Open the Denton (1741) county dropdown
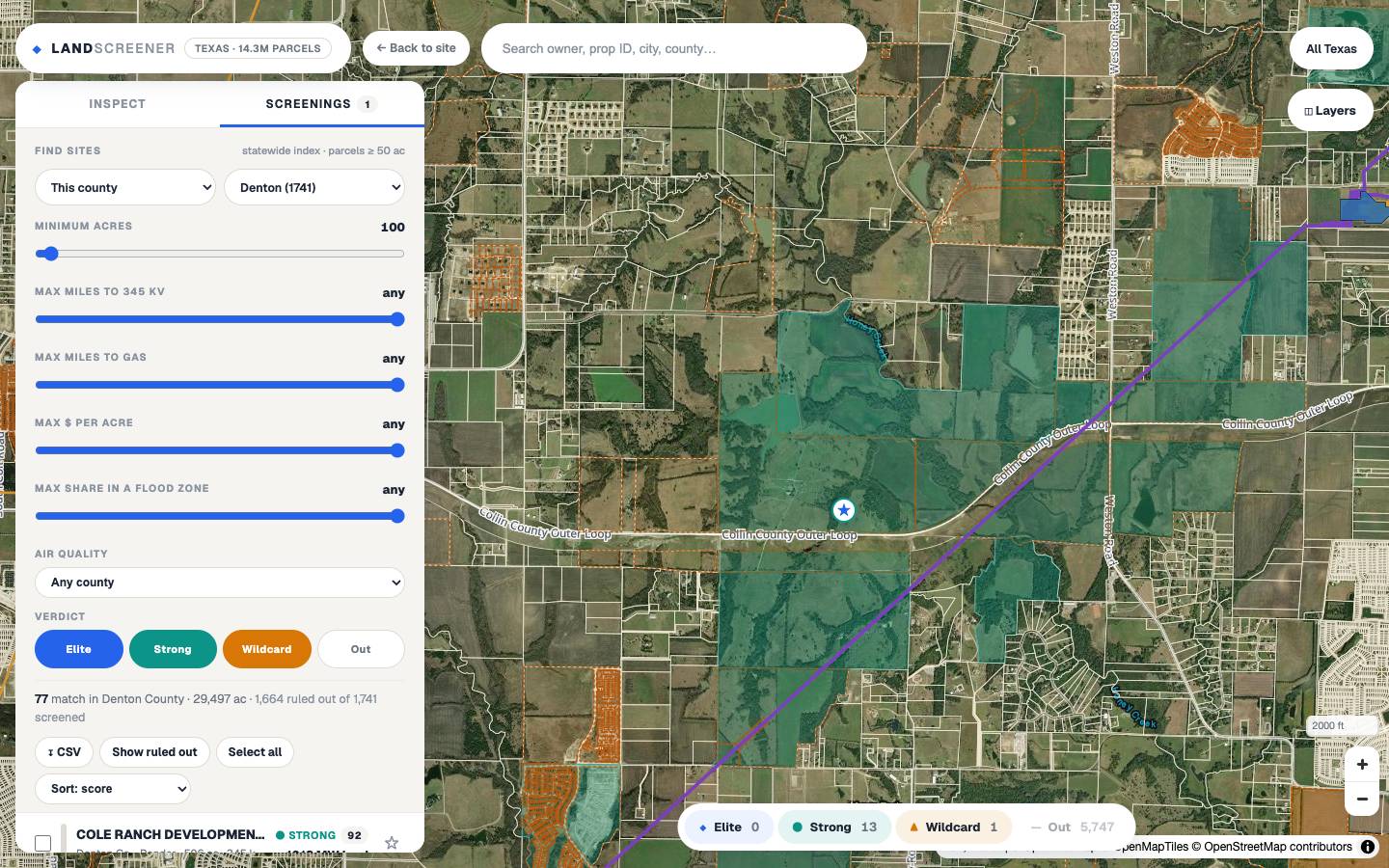Image resolution: width=1389 pixels, height=868 pixels. tap(314, 187)
